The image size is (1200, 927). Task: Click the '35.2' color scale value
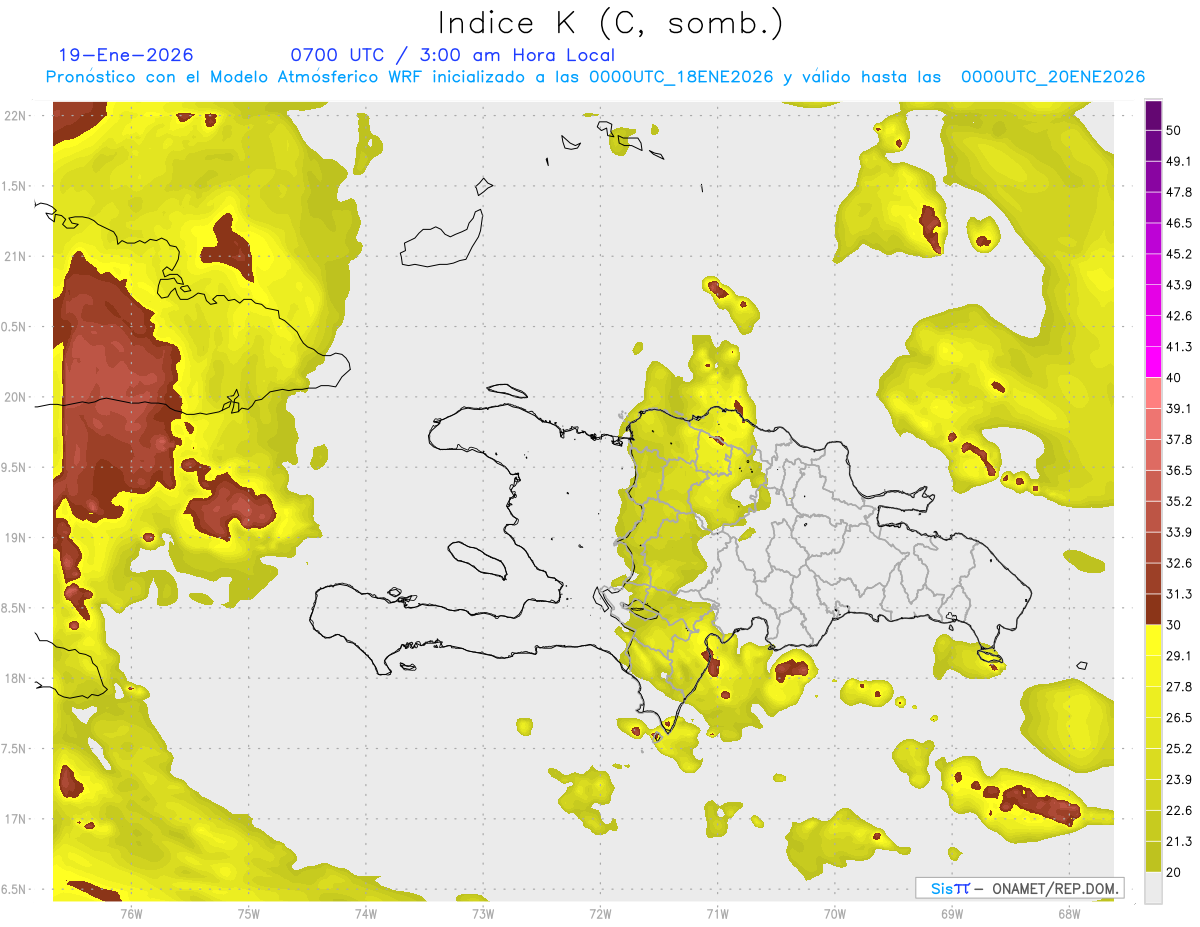pos(1179,501)
